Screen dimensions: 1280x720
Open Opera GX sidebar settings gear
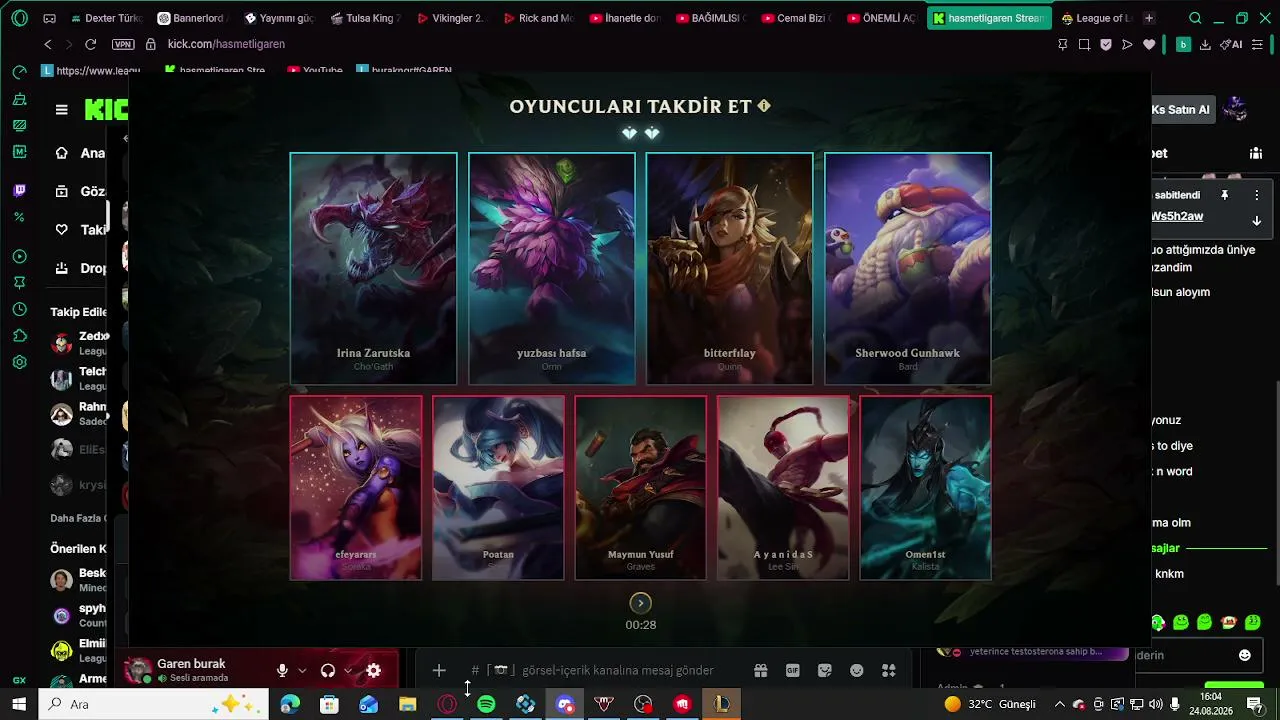click(19, 362)
